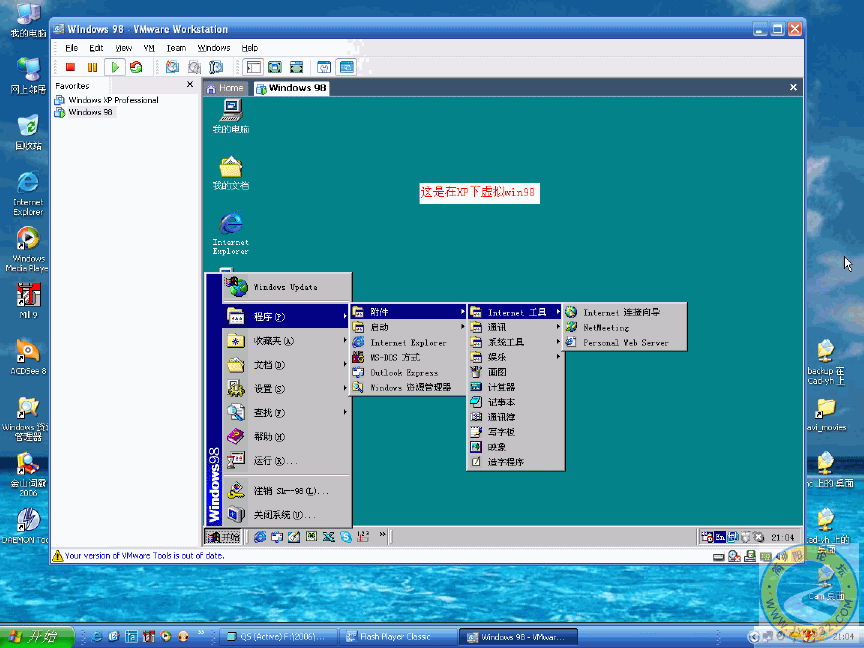Click NetMeeting menu entry

click(624, 327)
